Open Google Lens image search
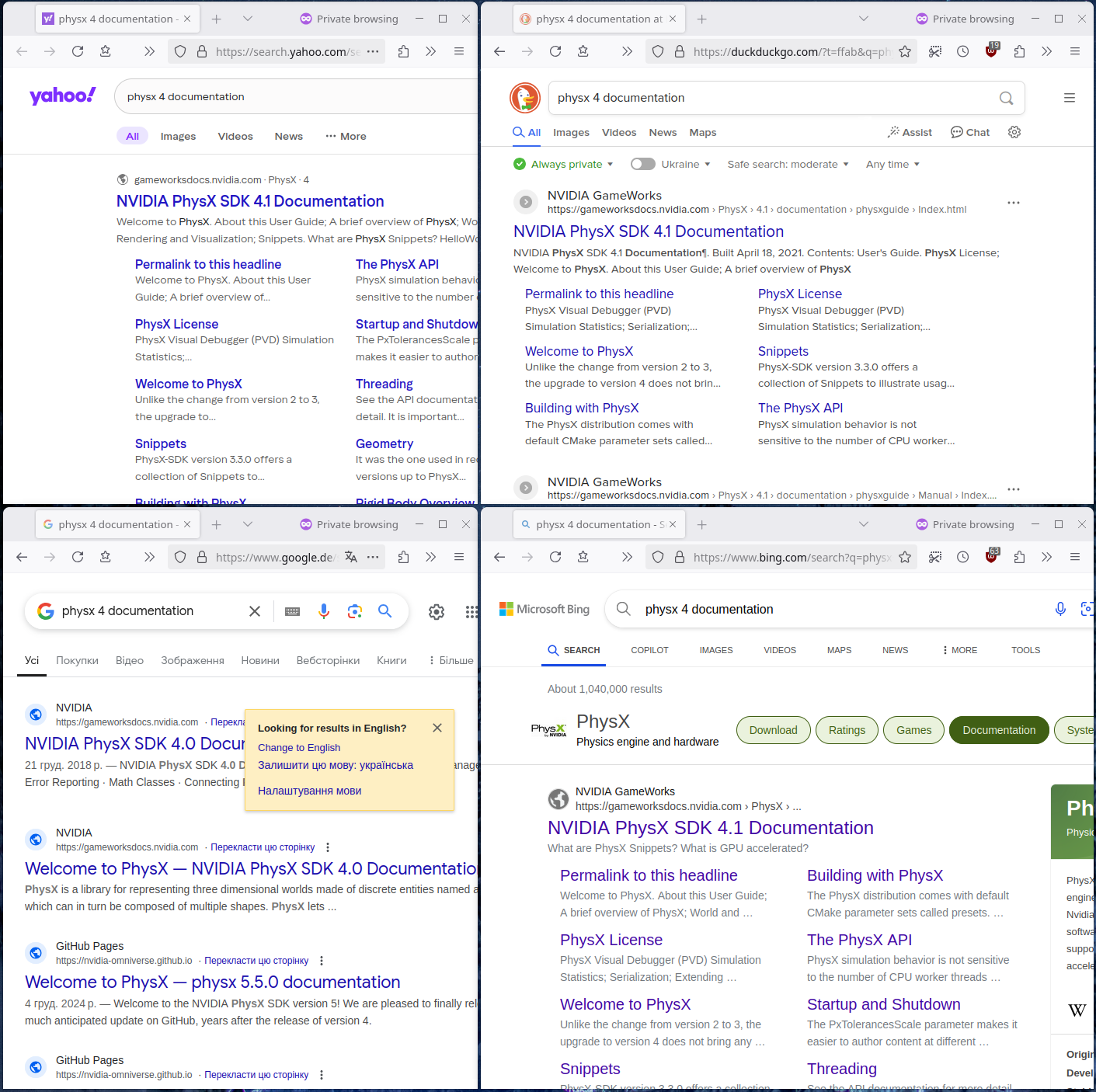Viewport: 1096px width, 1092px height. click(355, 611)
